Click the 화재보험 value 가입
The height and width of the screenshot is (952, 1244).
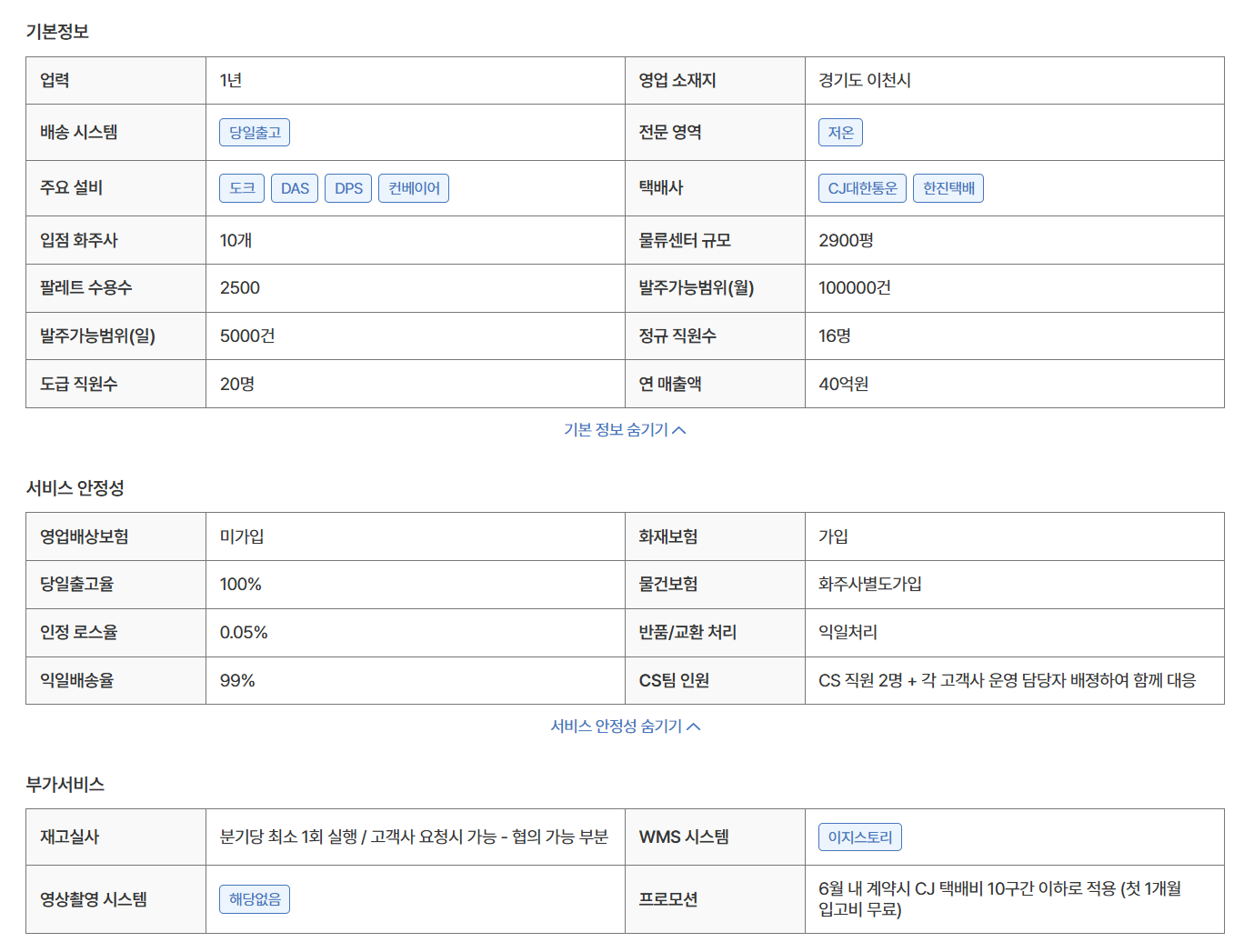point(833,537)
